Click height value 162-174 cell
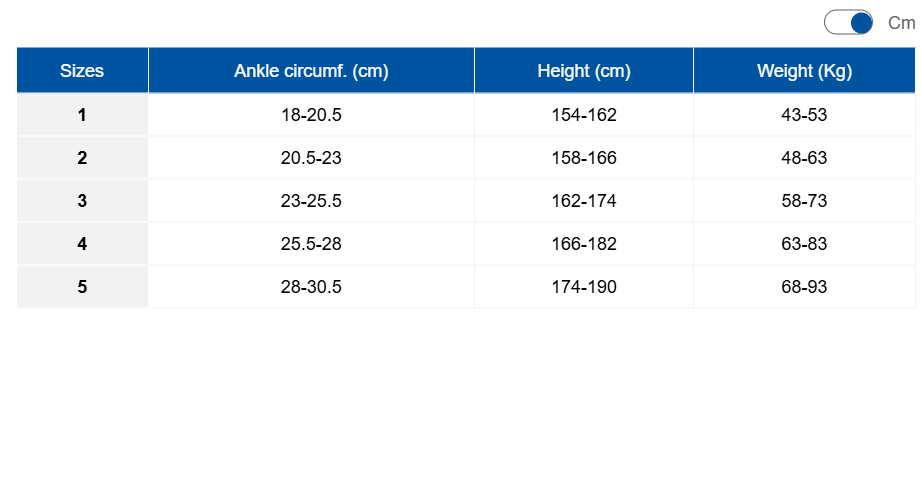 [x=584, y=200]
